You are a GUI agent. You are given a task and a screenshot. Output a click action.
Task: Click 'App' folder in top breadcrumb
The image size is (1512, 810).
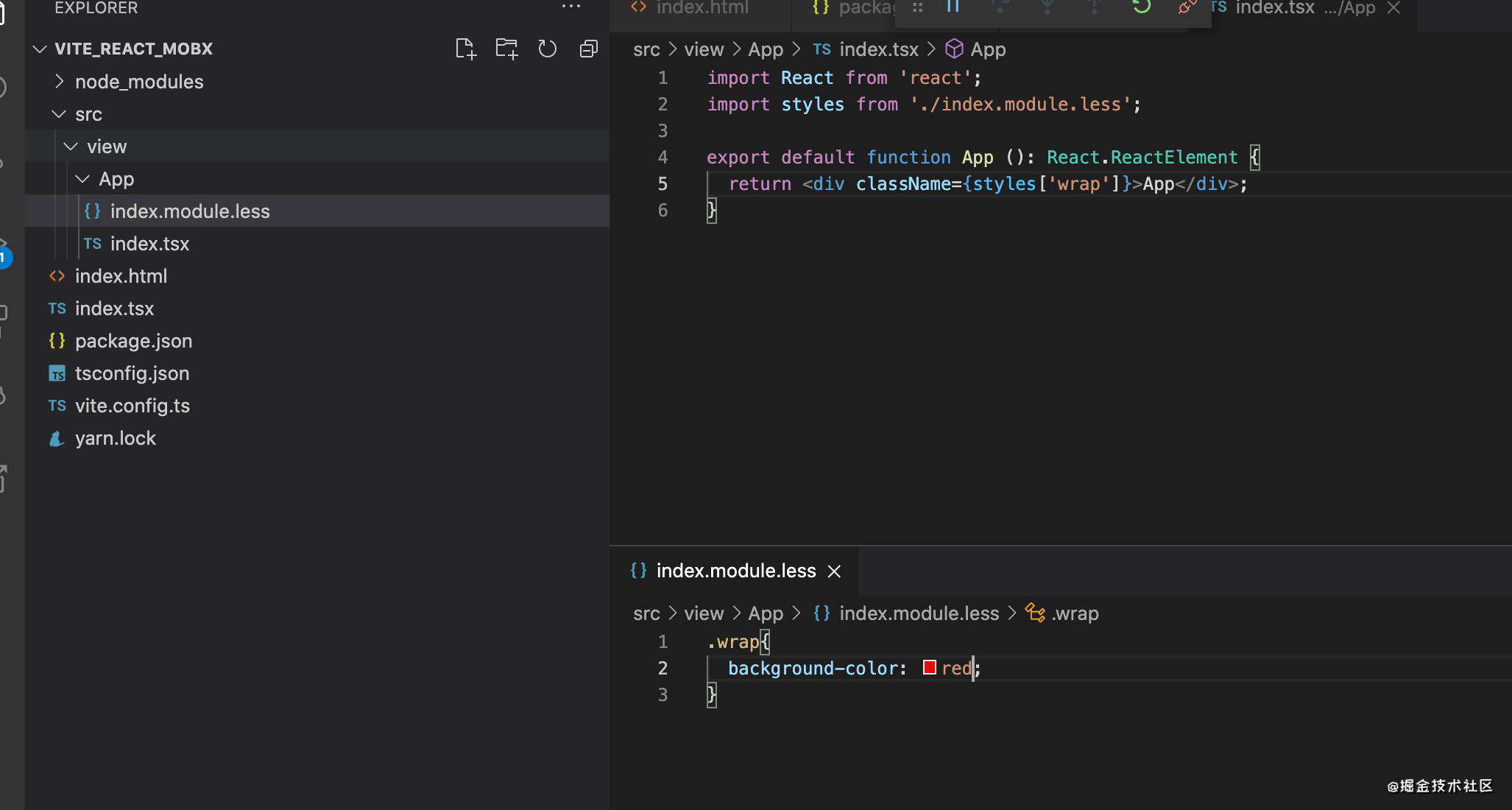pyautogui.click(x=766, y=49)
